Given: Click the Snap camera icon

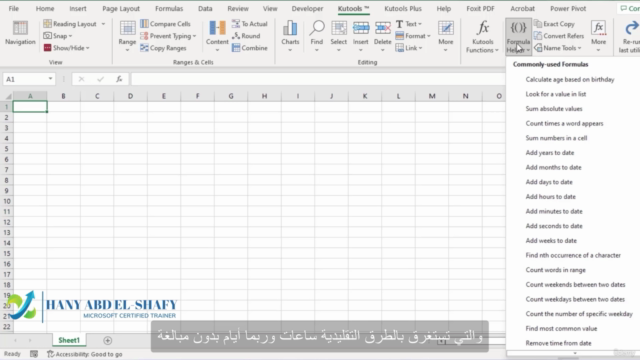Looking at the screenshot, I should pos(47,36).
